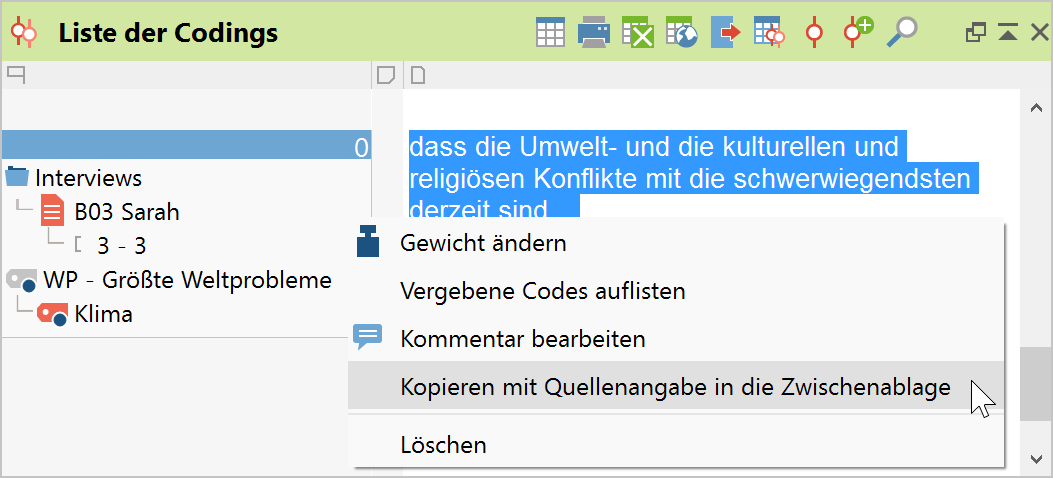
Task: Click the export with red arrow icon
Action: pyautogui.click(x=725, y=32)
